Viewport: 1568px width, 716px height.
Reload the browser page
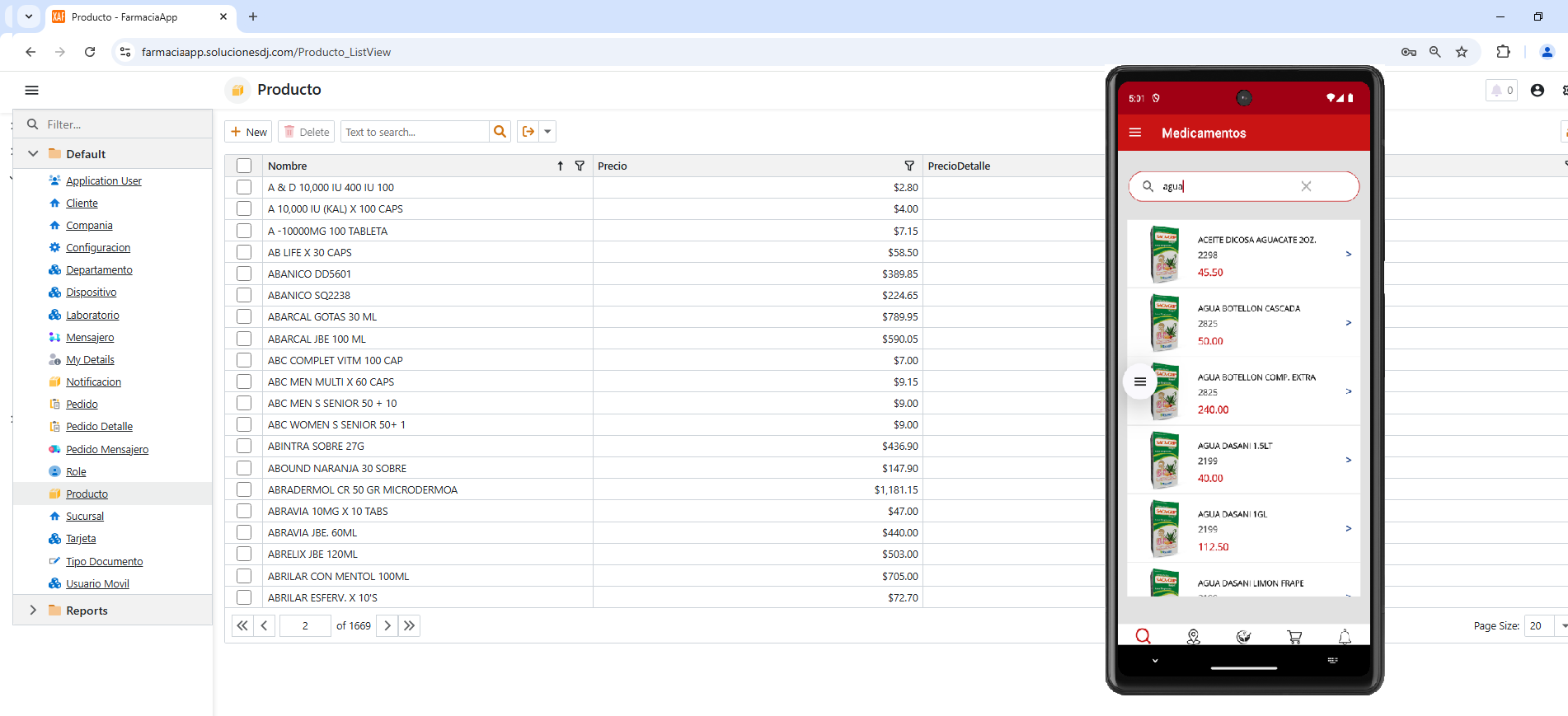coord(90,52)
